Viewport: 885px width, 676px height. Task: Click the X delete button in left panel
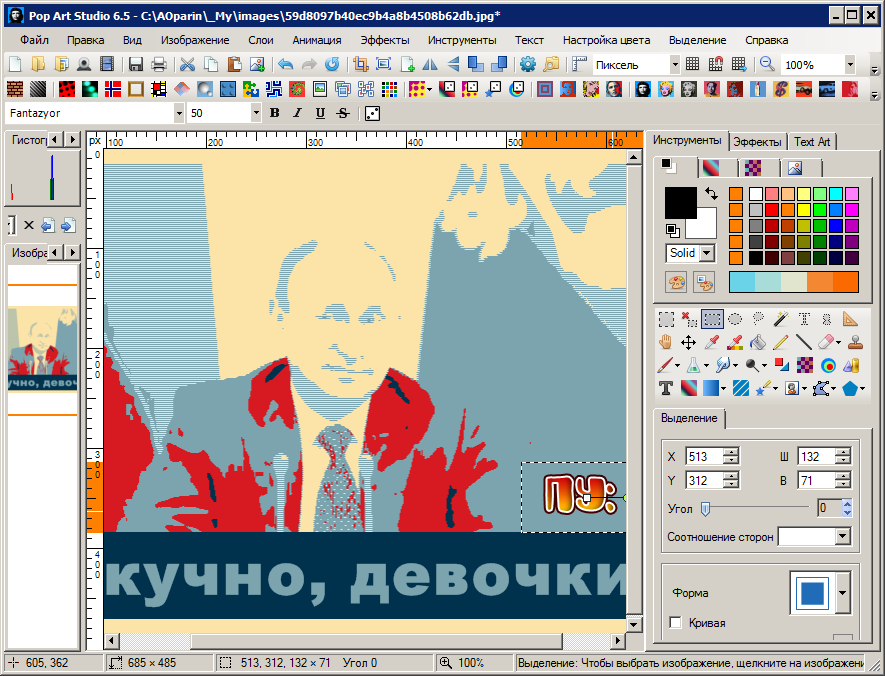(29, 226)
